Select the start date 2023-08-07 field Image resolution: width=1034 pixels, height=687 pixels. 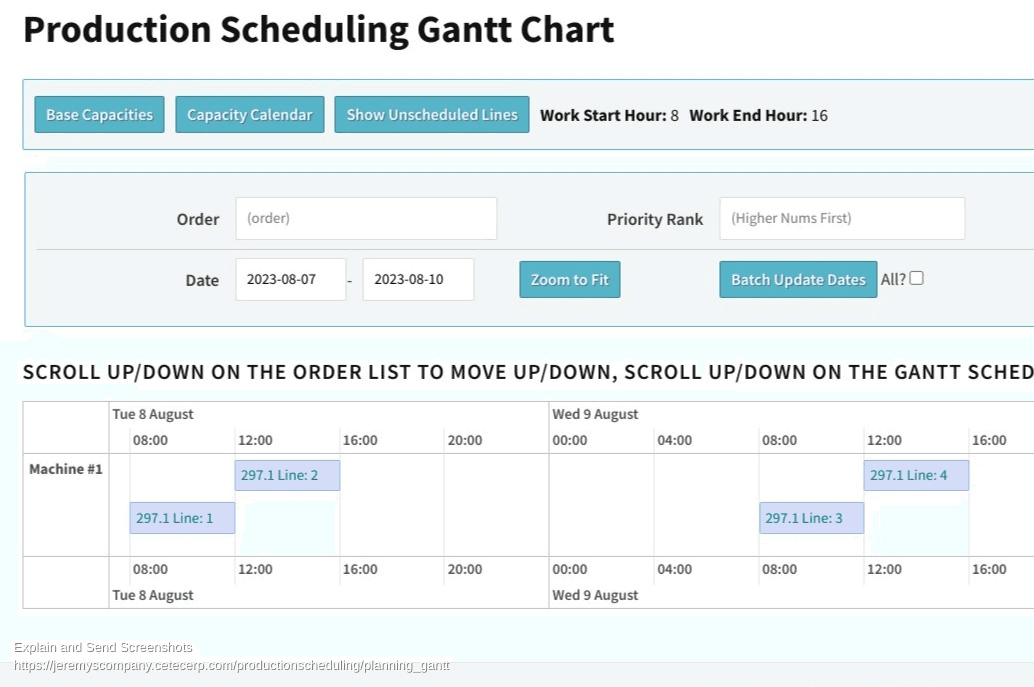click(290, 279)
